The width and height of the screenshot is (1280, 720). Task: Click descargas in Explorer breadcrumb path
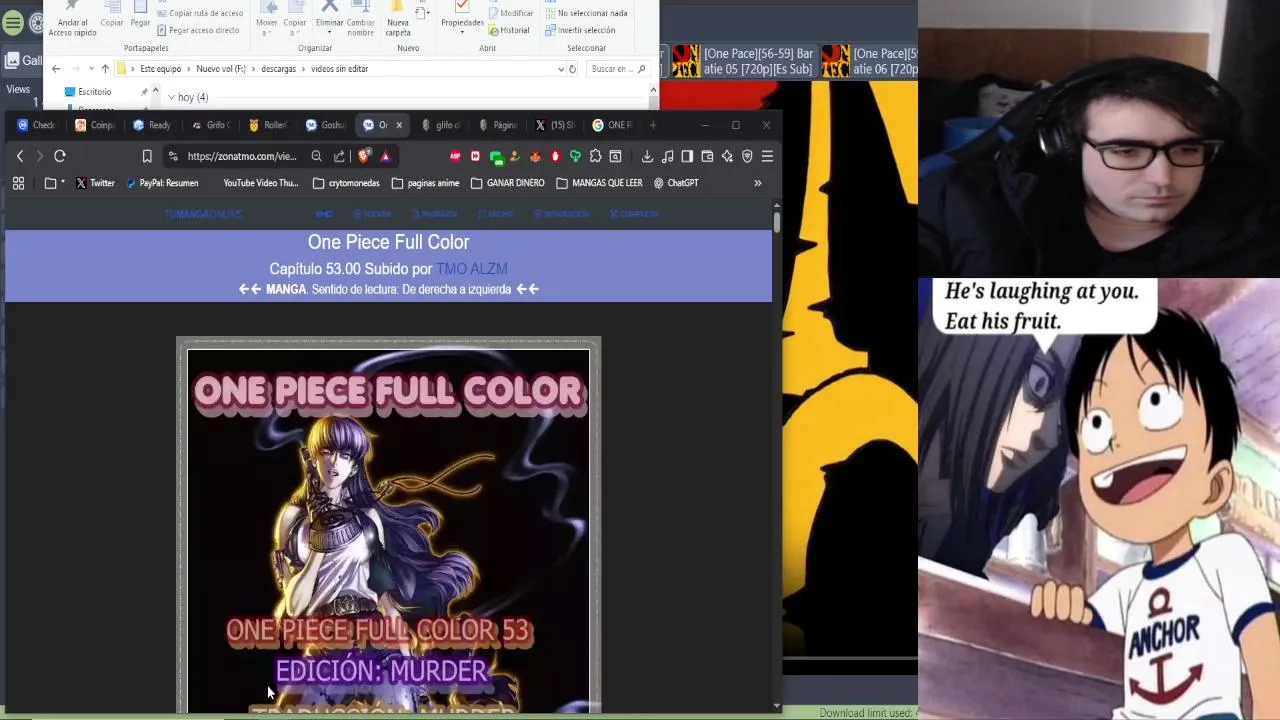click(x=279, y=69)
